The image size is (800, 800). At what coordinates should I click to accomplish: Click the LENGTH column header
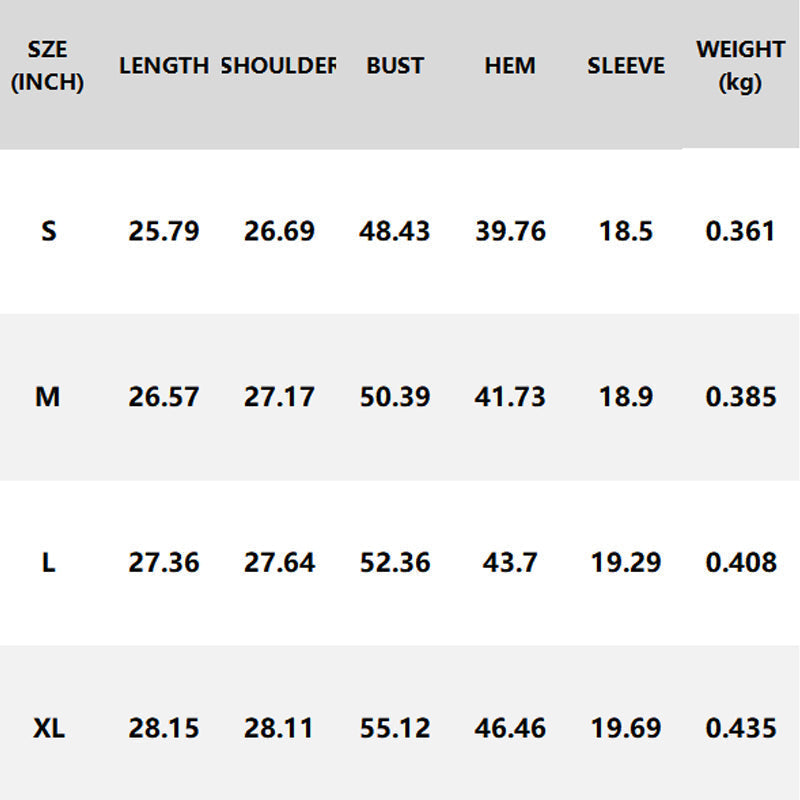point(163,66)
